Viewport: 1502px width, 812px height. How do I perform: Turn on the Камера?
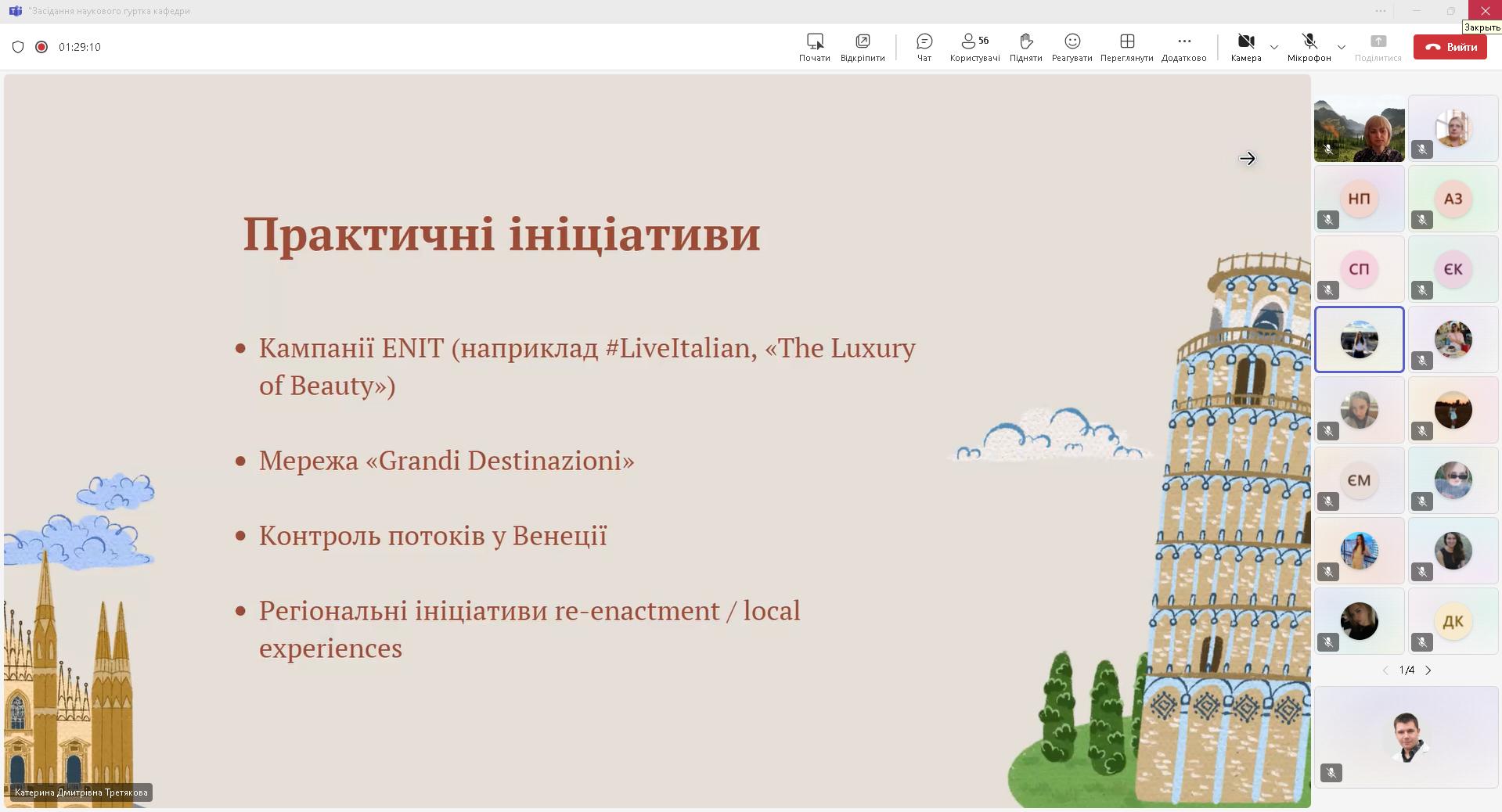tap(1246, 47)
